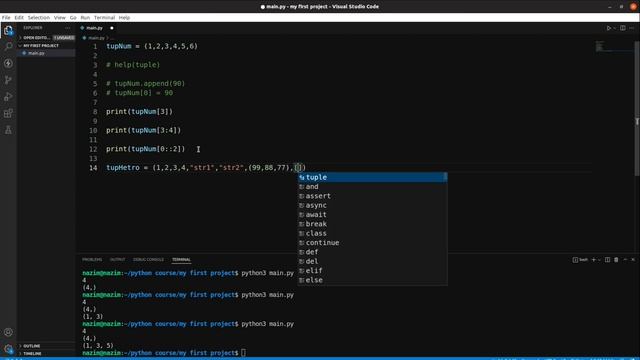
Task: Click the unsaved dot on main.py tab
Action: [x=111, y=28]
